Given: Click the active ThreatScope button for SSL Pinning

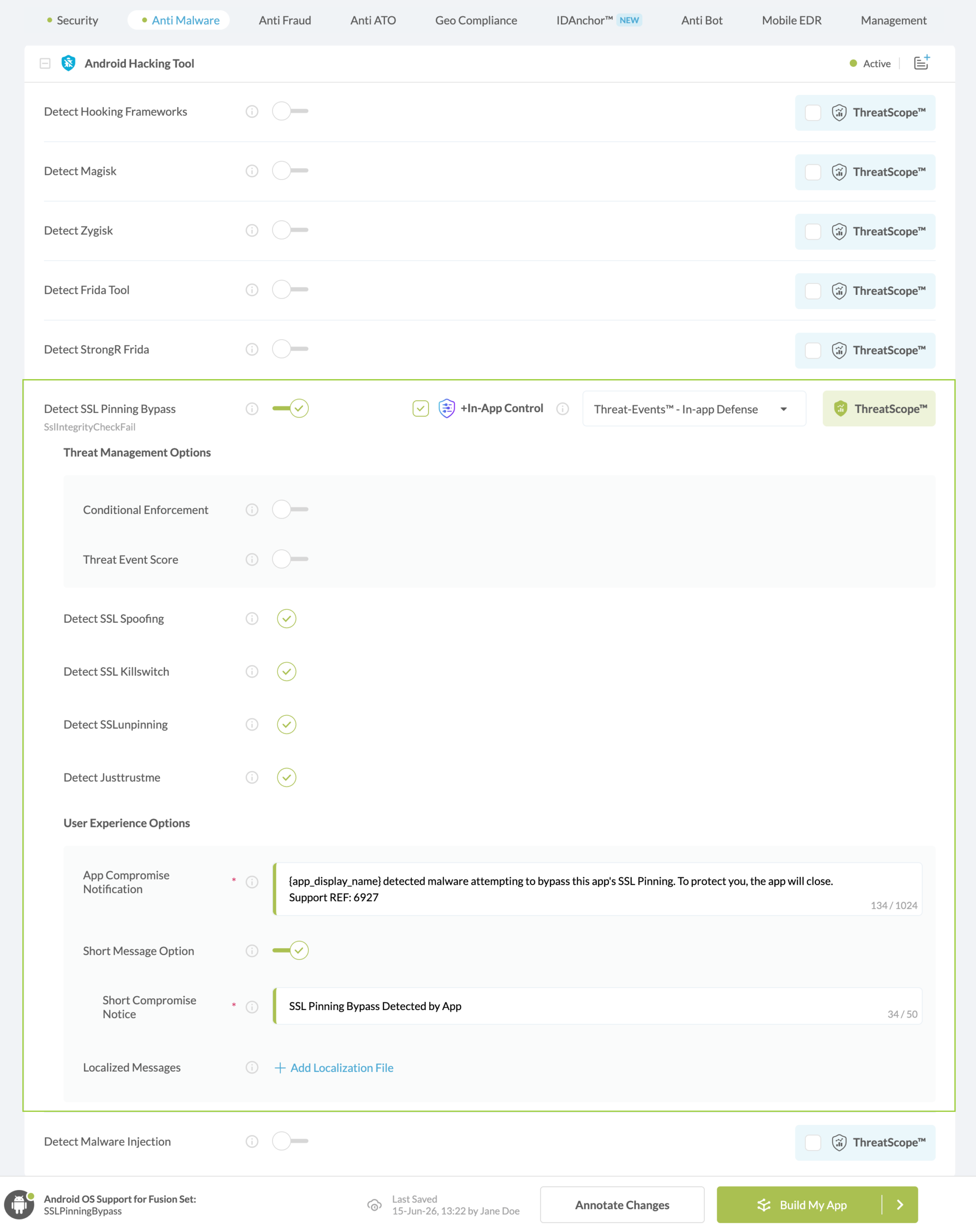Looking at the screenshot, I should pyautogui.click(x=879, y=408).
